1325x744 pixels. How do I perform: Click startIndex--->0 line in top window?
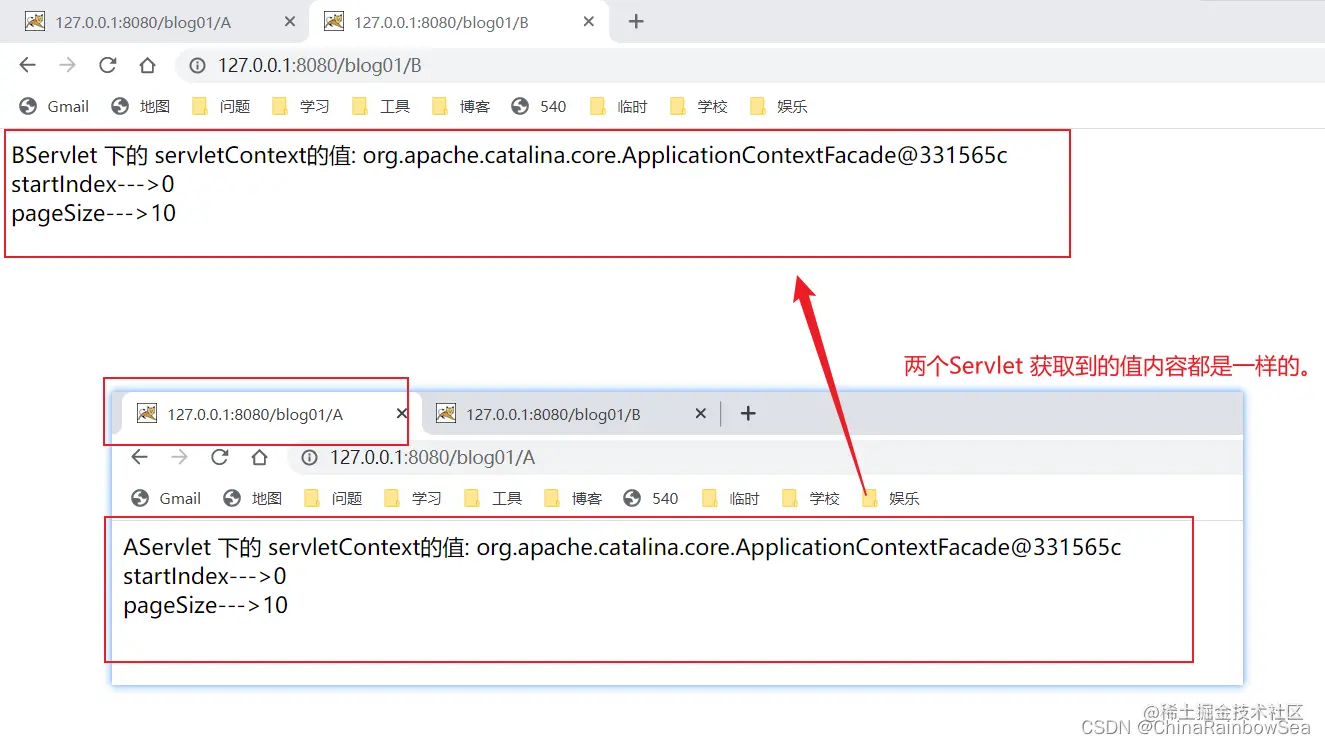pos(93,184)
